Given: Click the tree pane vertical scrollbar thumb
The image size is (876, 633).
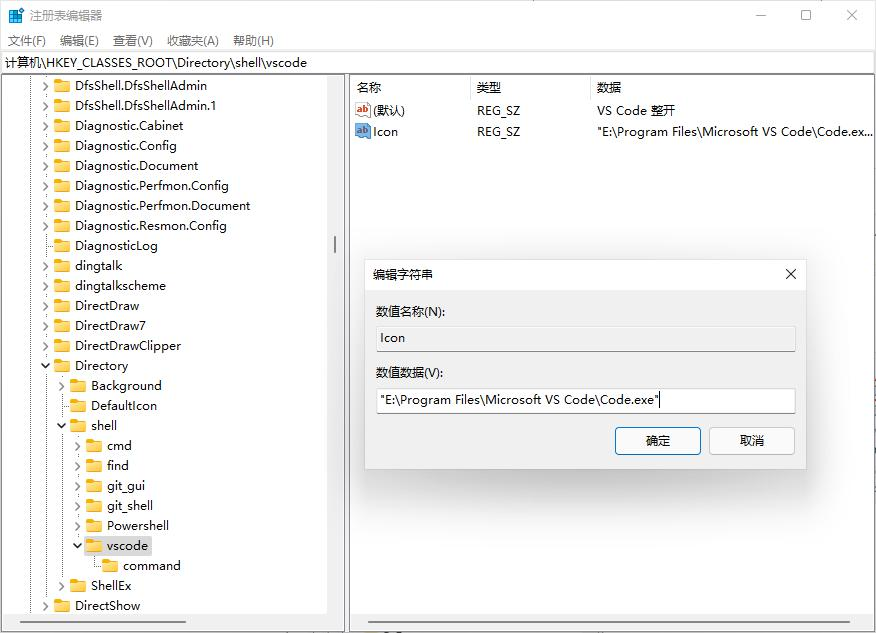Looking at the screenshot, I should pyautogui.click(x=335, y=244).
